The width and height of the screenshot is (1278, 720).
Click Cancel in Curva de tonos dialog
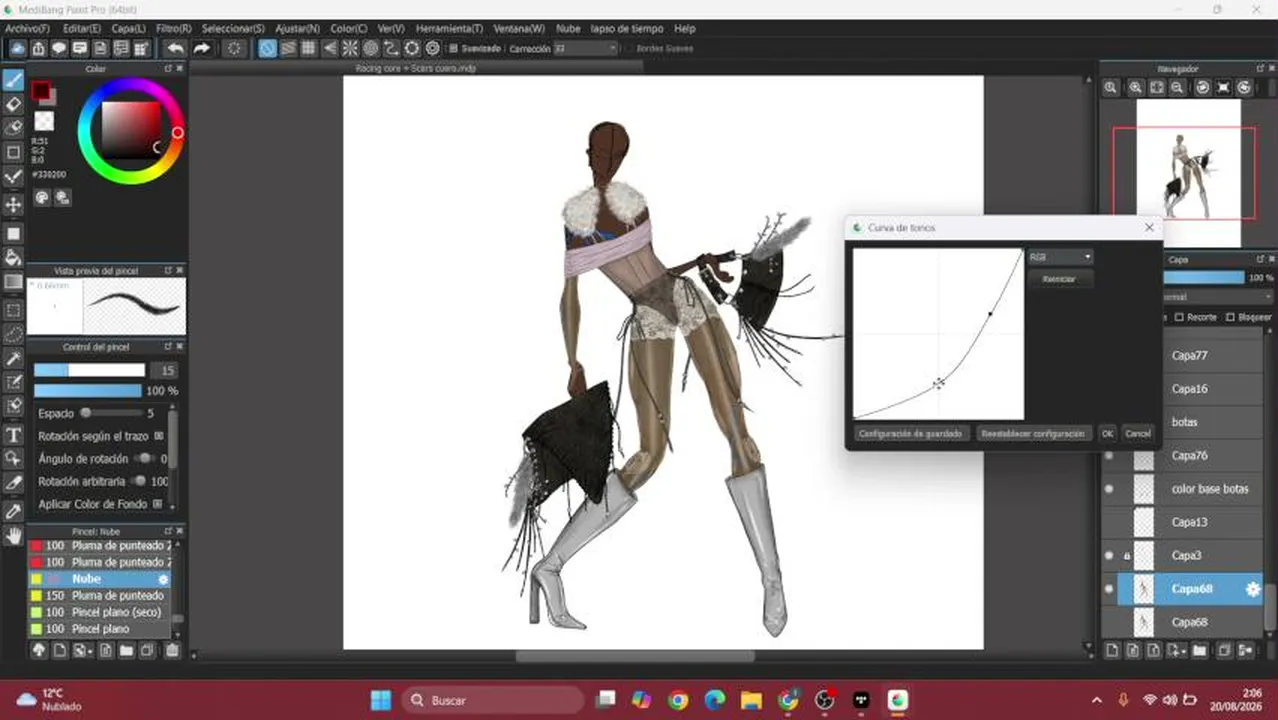tap(1138, 434)
